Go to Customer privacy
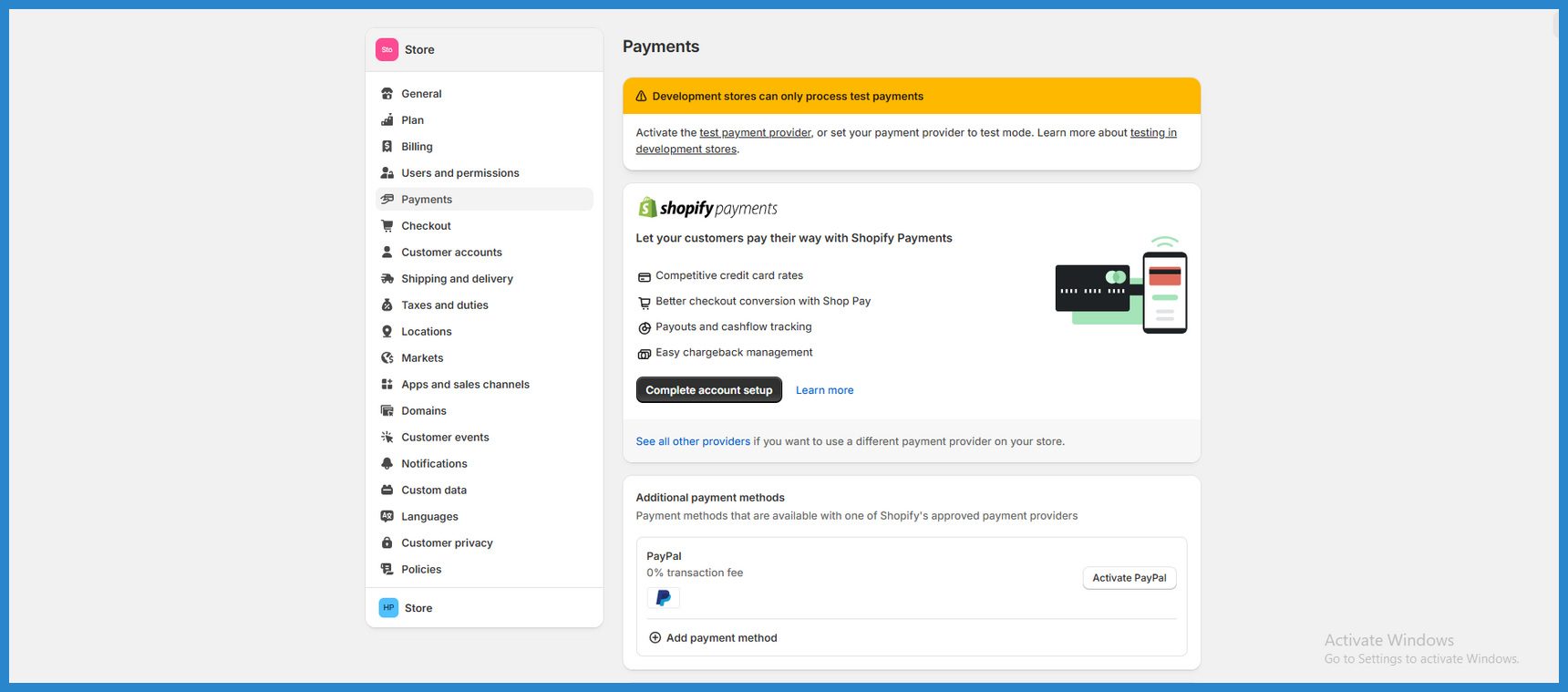Image resolution: width=1568 pixels, height=692 pixels. coord(484,543)
